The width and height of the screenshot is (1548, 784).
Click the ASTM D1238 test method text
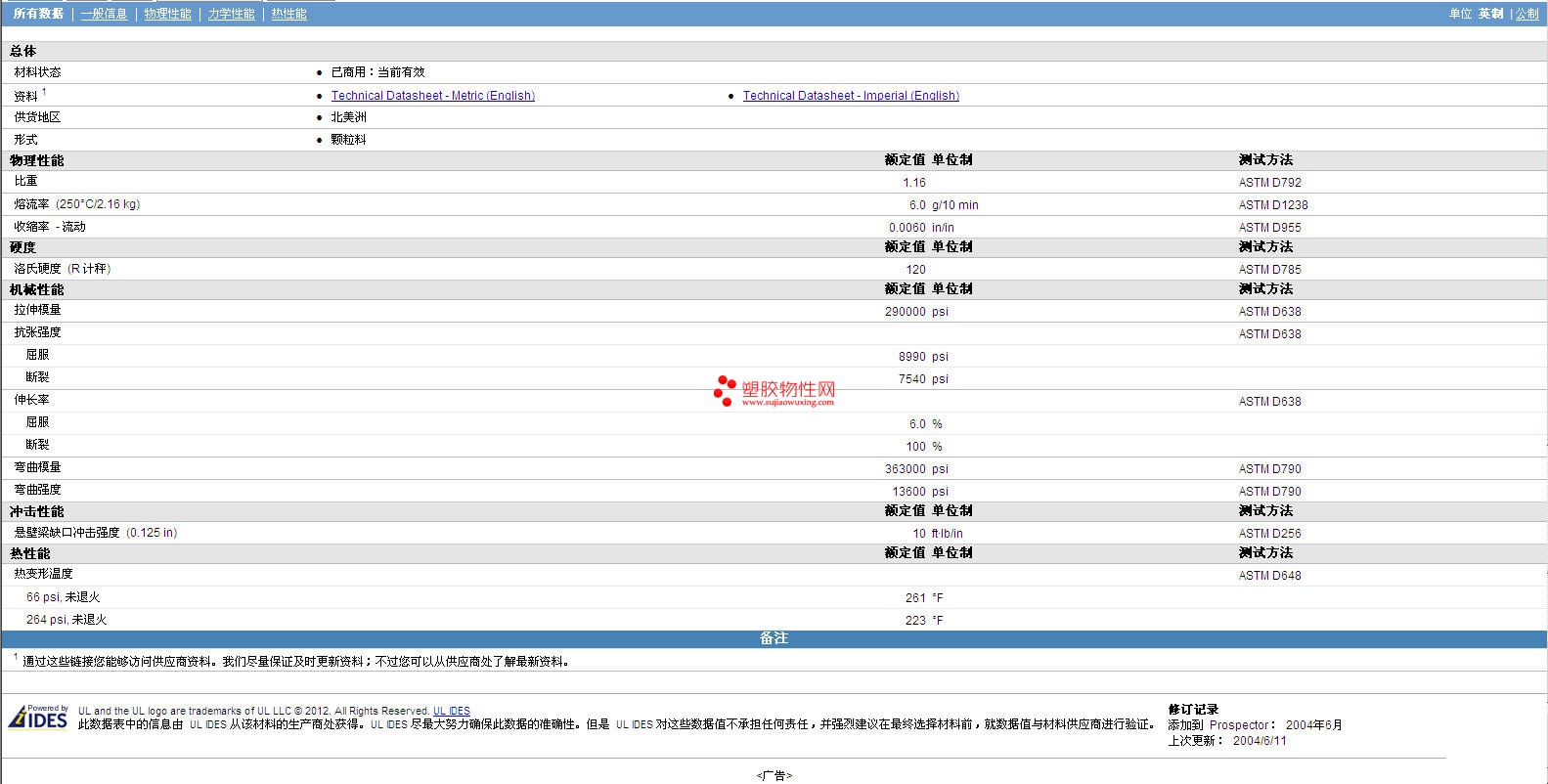(x=1272, y=205)
